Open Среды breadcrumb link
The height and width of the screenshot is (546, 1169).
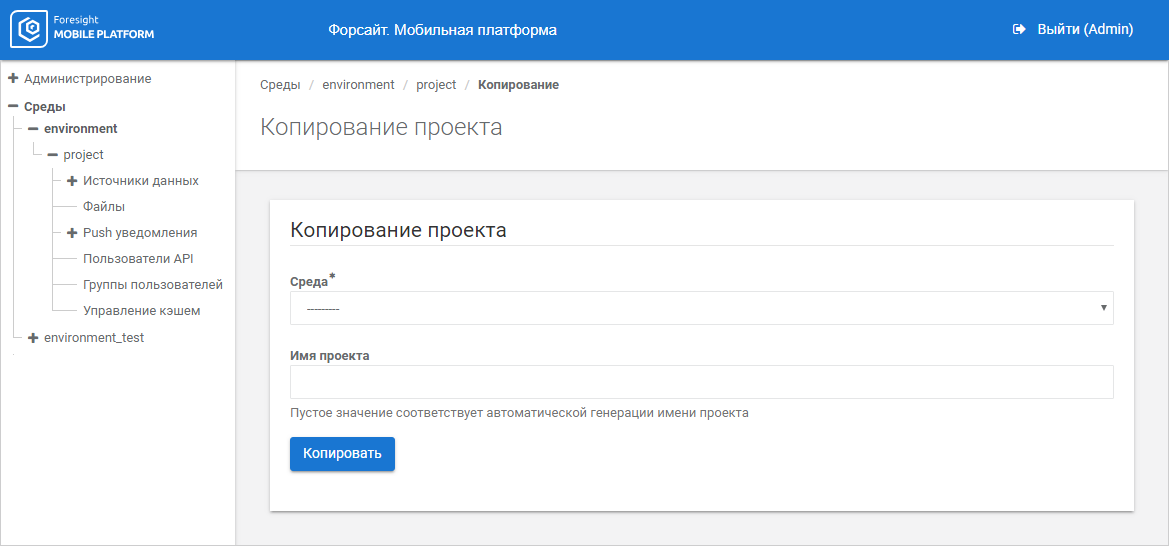tap(280, 85)
